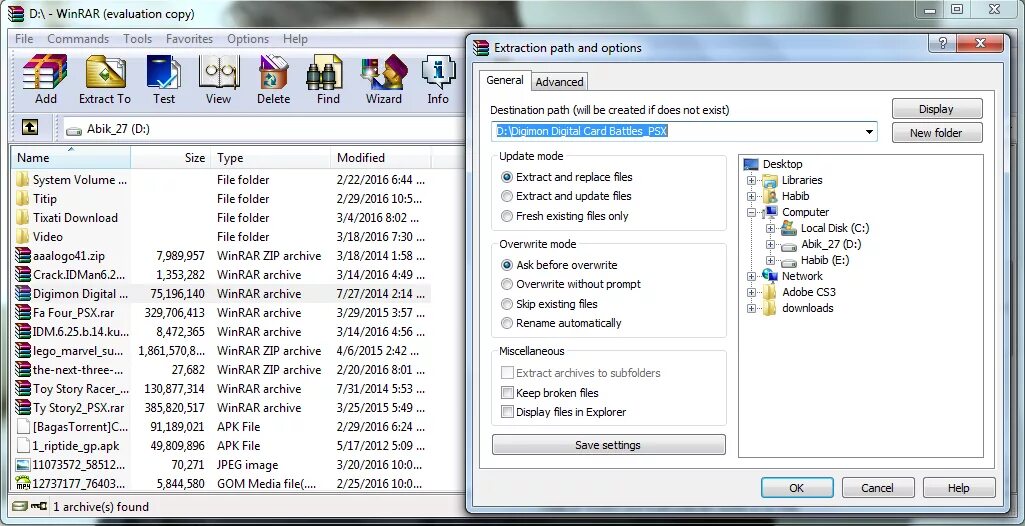Screen dimensions: 1025x526
Task: Select the Fa Four_PSX.rar archive icon
Action: (x=23, y=312)
